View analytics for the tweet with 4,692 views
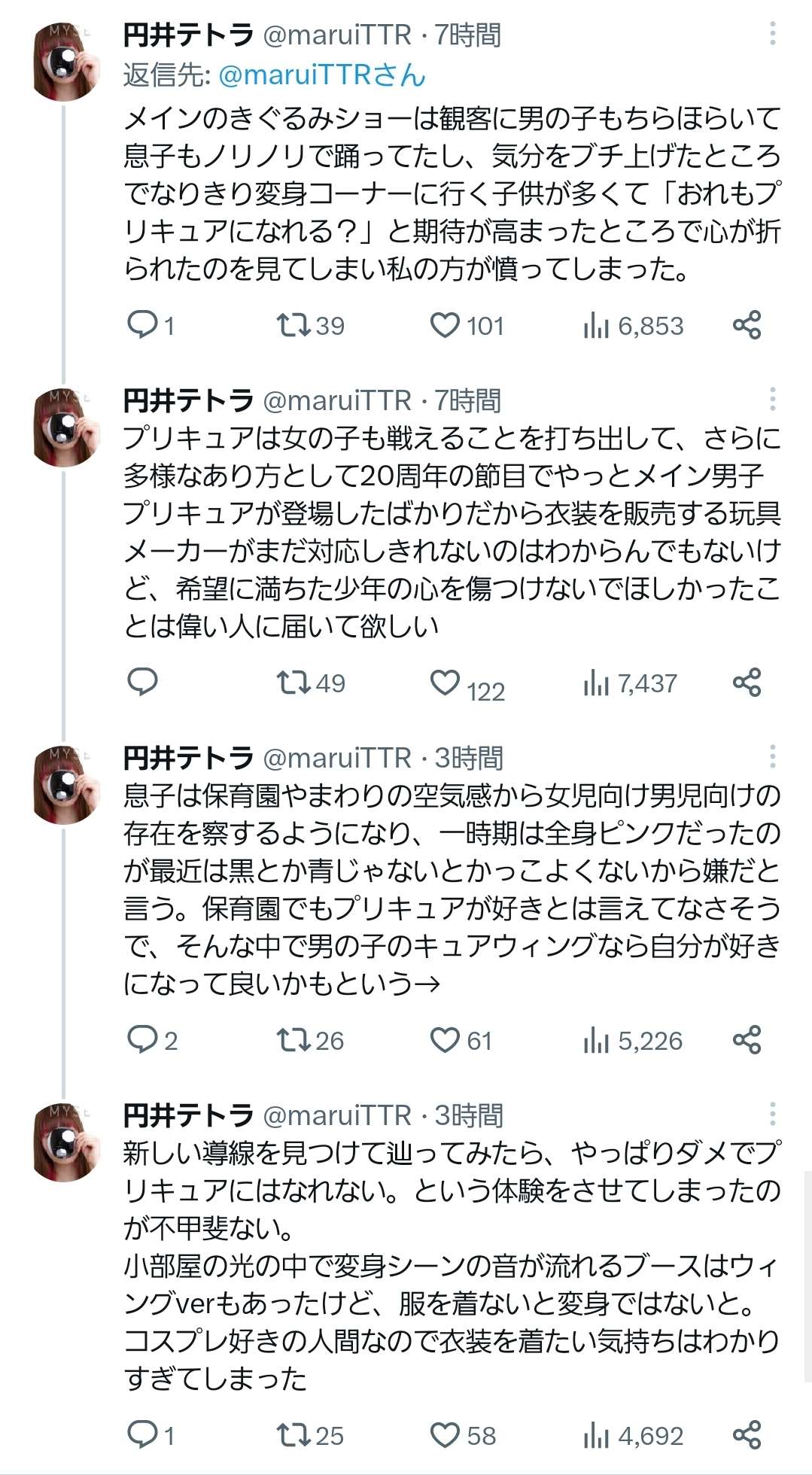Viewport: 812px width, 1475px height. click(x=596, y=1436)
